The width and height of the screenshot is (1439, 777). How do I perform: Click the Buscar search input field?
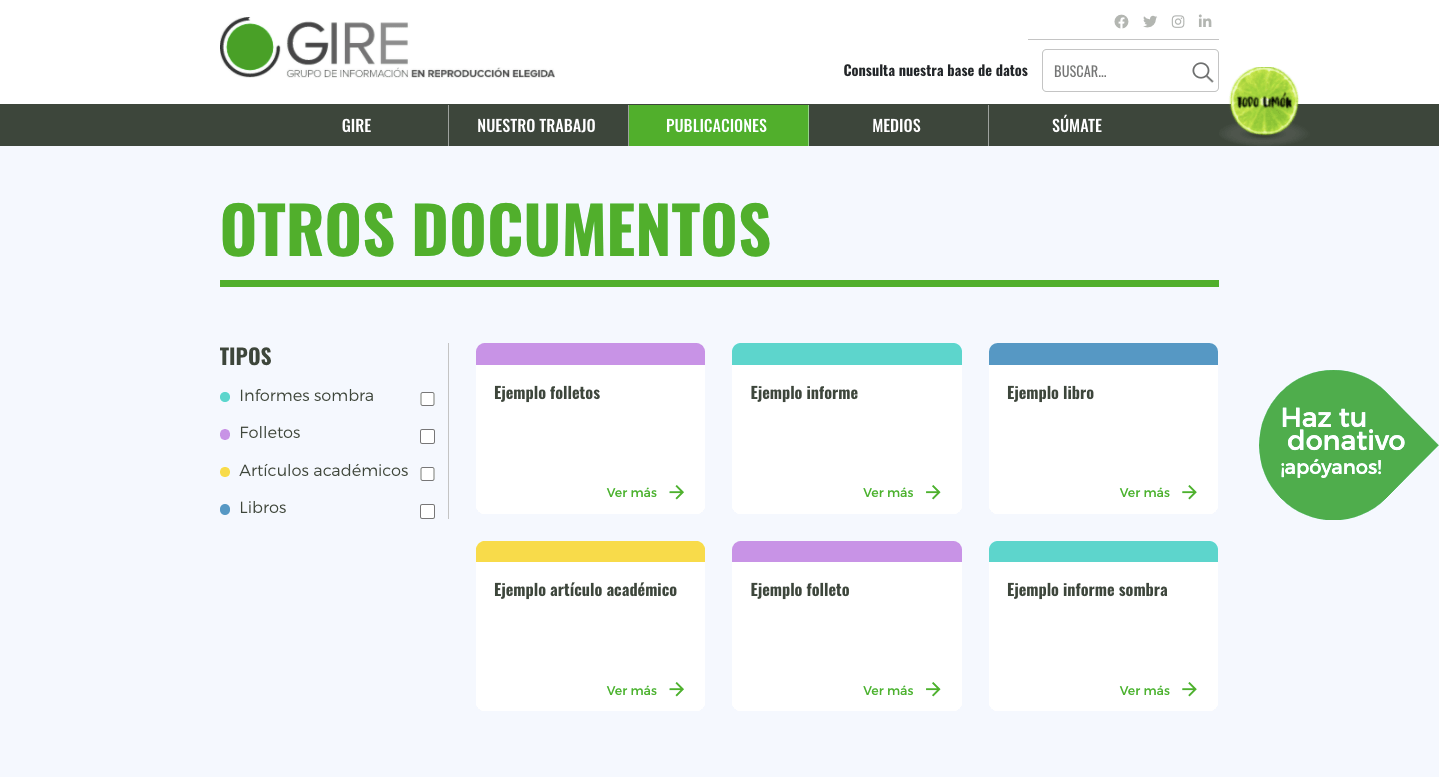pos(1115,72)
